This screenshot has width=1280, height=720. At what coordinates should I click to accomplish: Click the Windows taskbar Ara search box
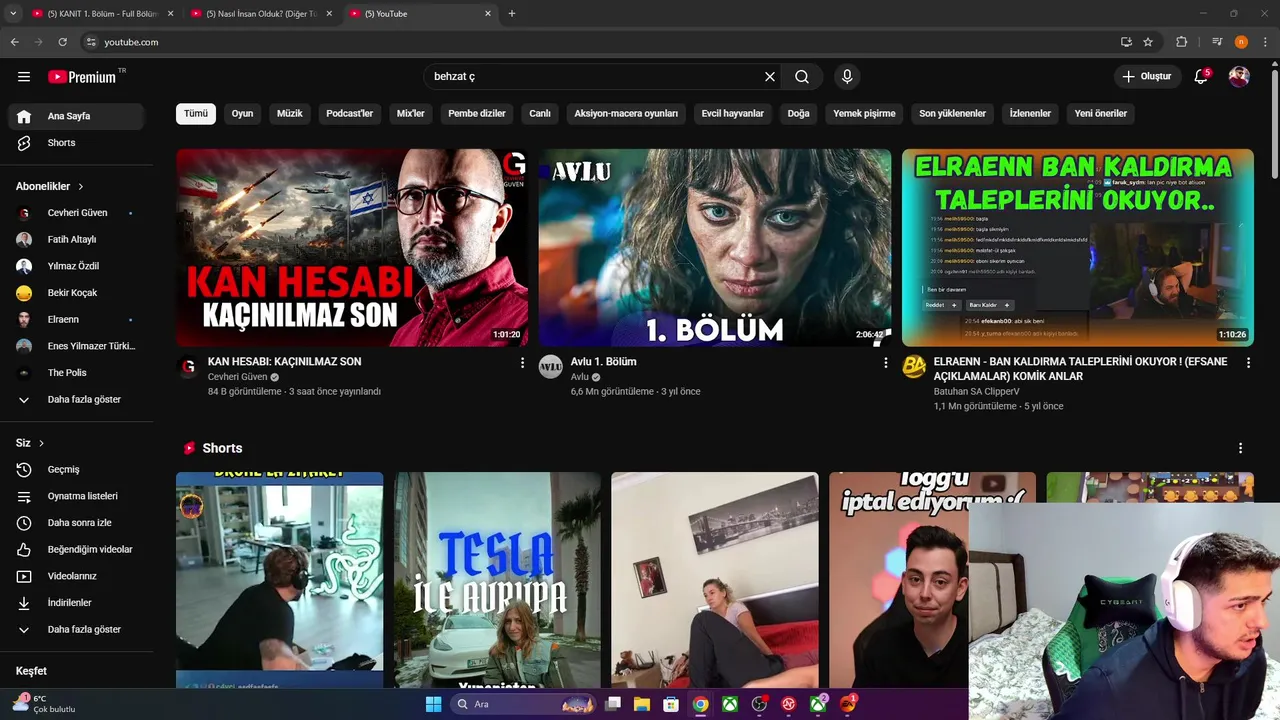click(x=525, y=704)
